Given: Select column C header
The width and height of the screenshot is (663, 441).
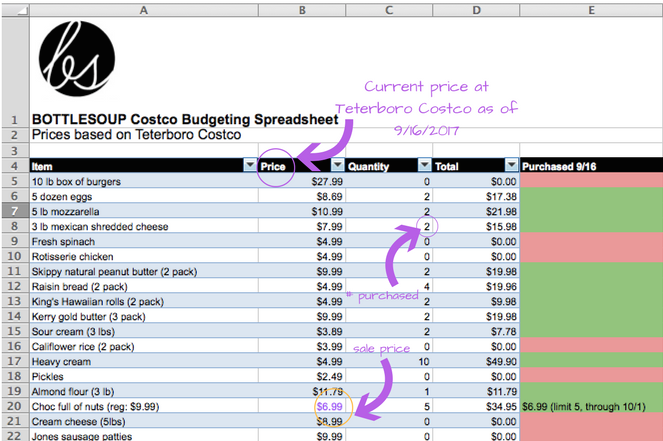Looking at the screenshot, I should coord(389,10).
